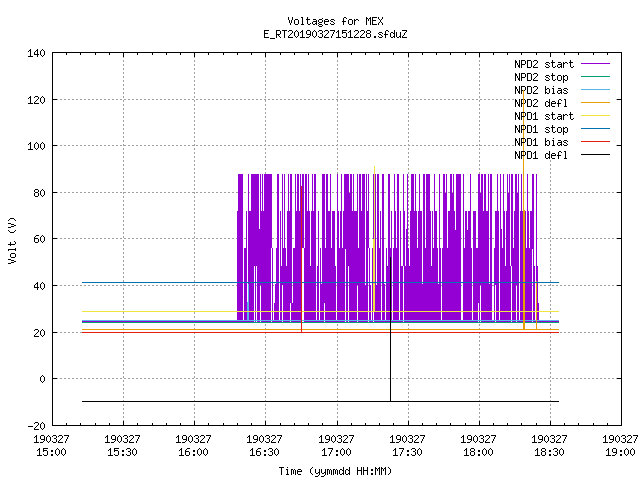Click the Time (yymmdd HH:MM) axis label

click(x=335, y=471)
